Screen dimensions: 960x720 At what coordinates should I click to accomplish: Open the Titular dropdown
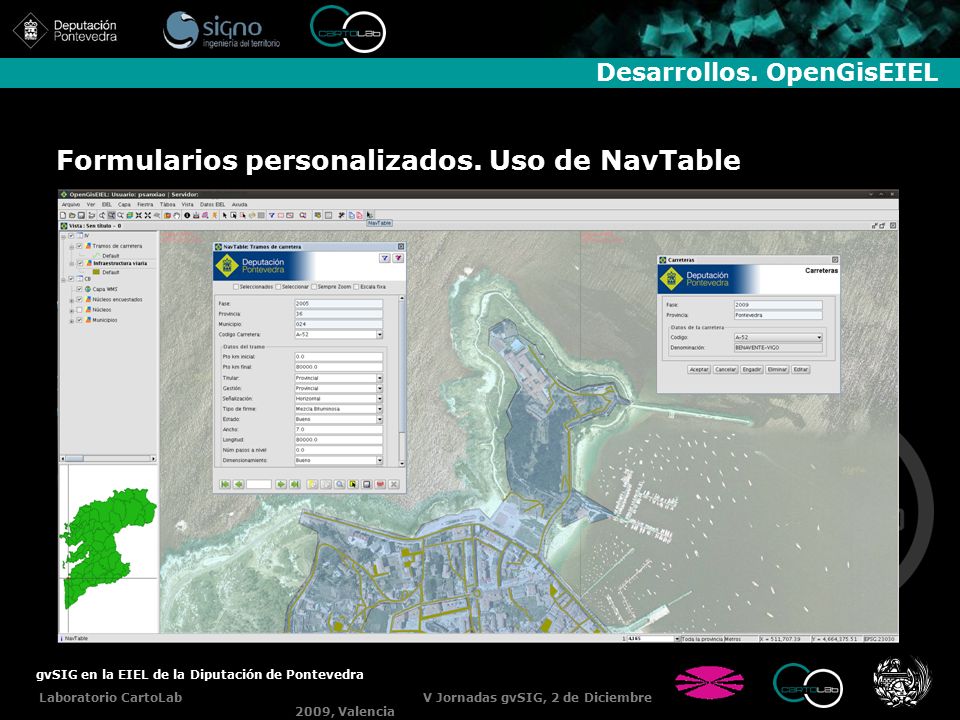click(380, 378)
